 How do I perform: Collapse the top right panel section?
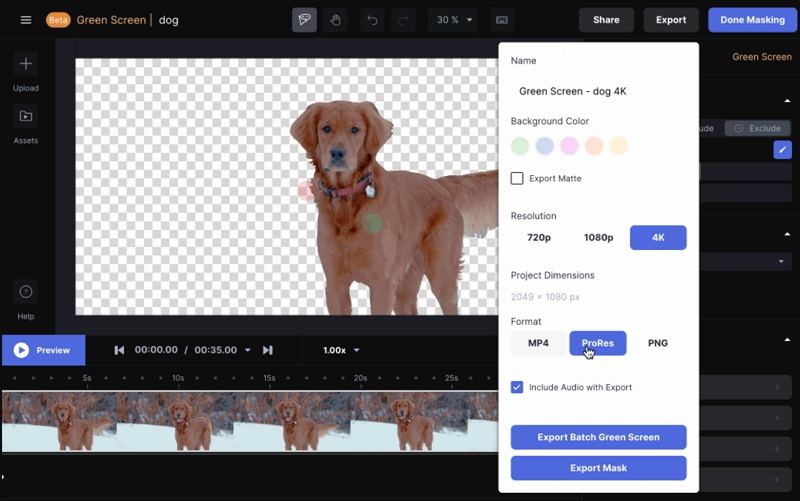(787, 101)
